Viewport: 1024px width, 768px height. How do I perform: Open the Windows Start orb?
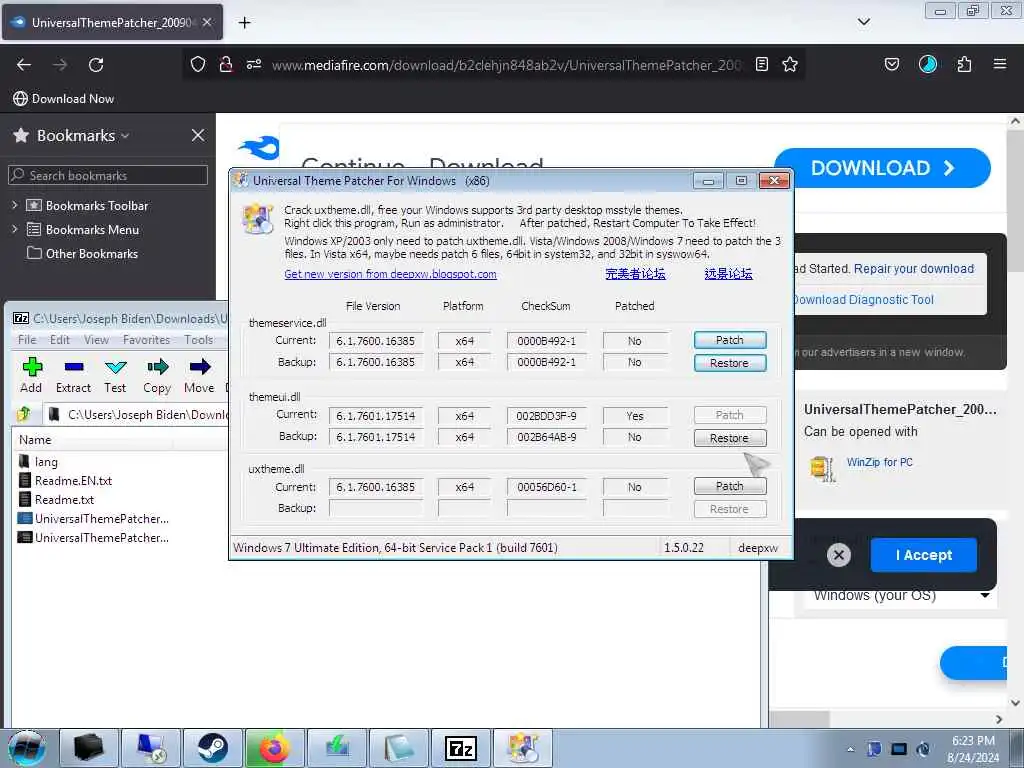point(27,748)
